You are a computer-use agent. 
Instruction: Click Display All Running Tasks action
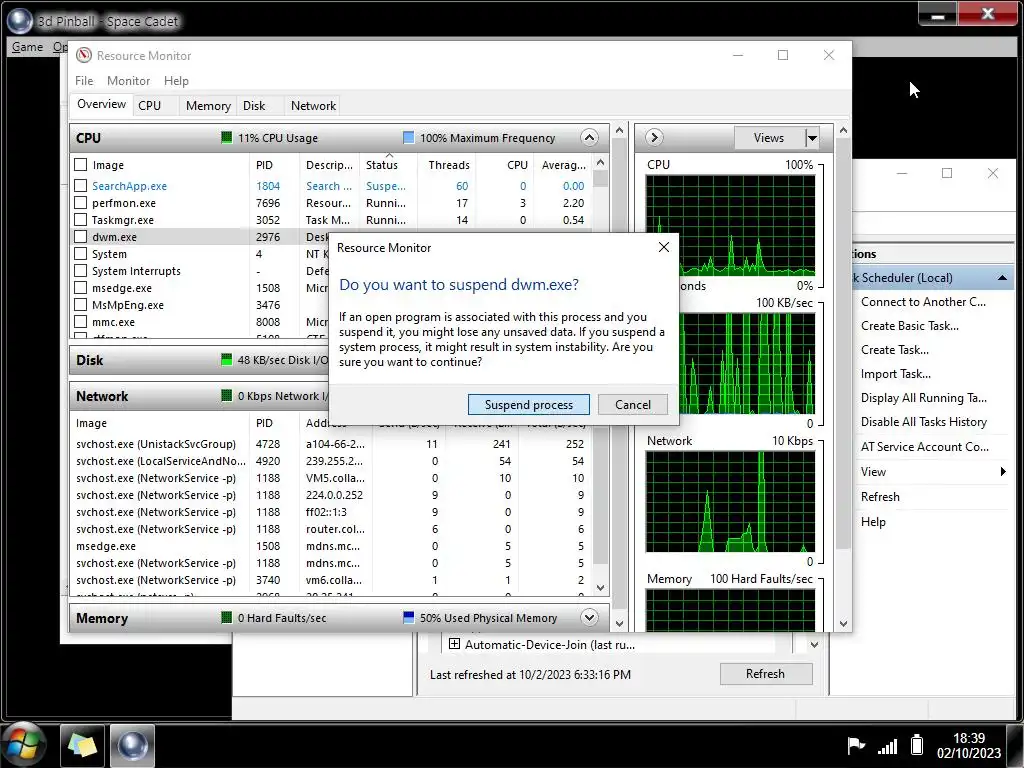click(923, 398)
